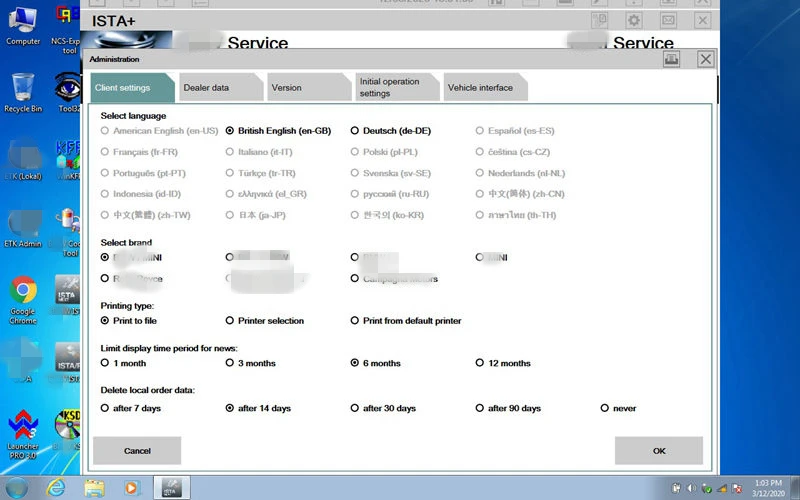Delete local order data after 14 days
The height and width of the screenshot is (500, 800).
pyautogui.click(x=258, y=408)
